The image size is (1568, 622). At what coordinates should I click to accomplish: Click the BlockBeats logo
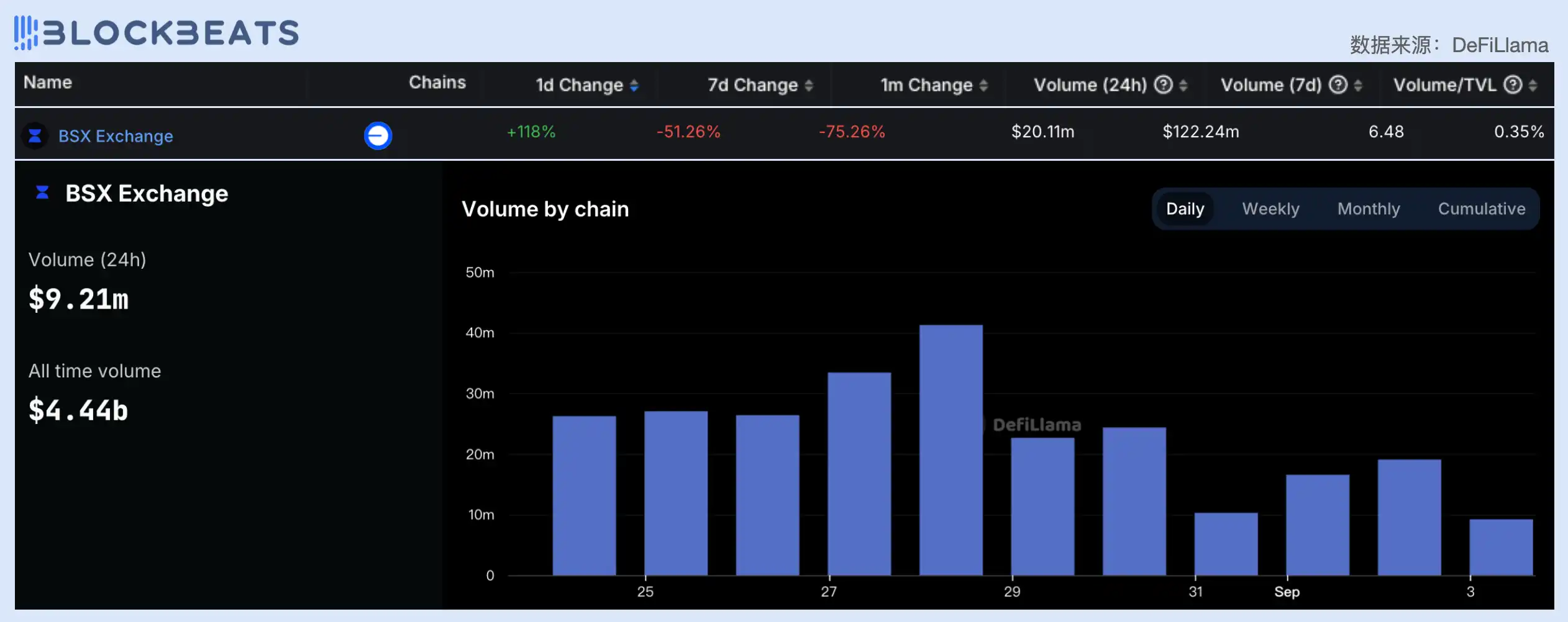click(157, 32)
